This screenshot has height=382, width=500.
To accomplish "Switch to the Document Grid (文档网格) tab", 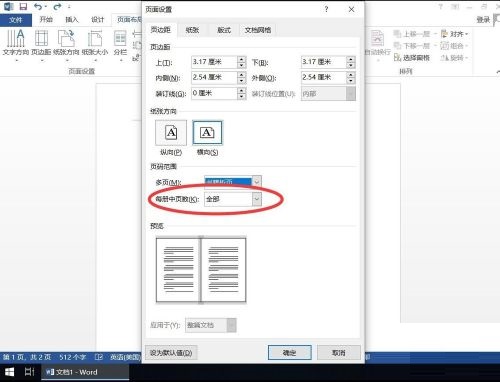I will [x=258, y=30].
